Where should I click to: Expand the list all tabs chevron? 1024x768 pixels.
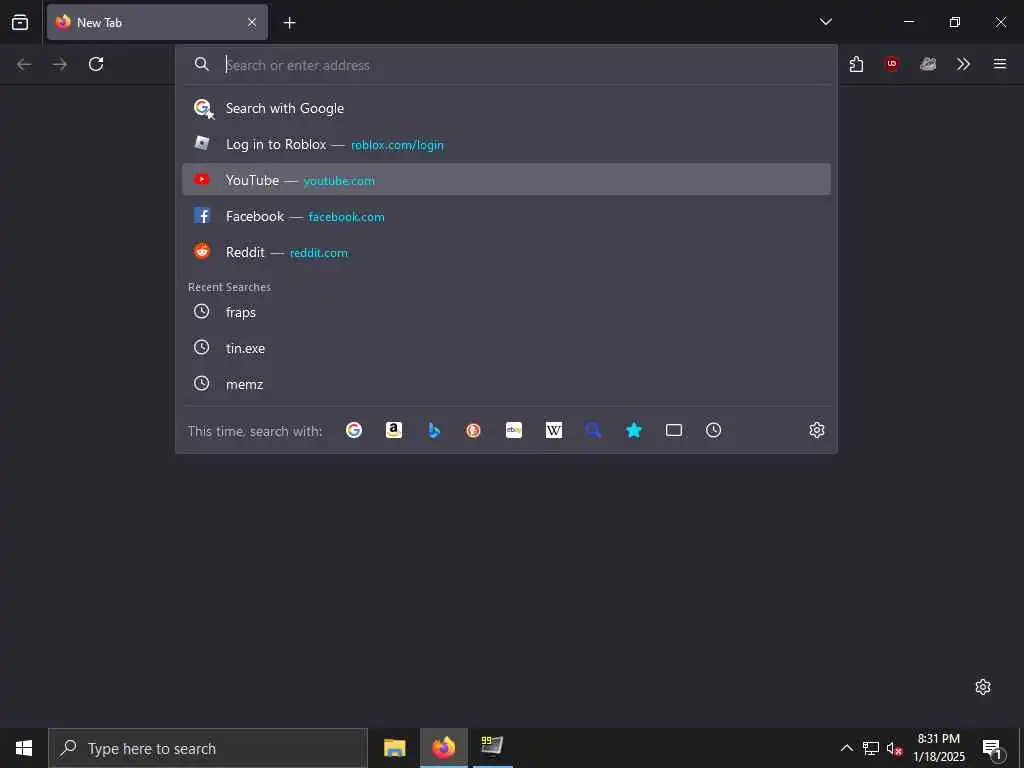tap(825, 22)
